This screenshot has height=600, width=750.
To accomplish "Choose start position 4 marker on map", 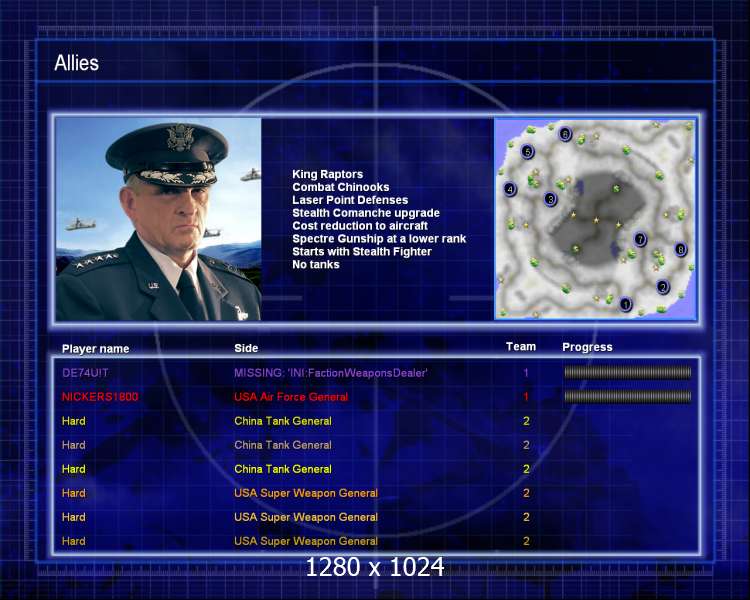I will point(510,189).
